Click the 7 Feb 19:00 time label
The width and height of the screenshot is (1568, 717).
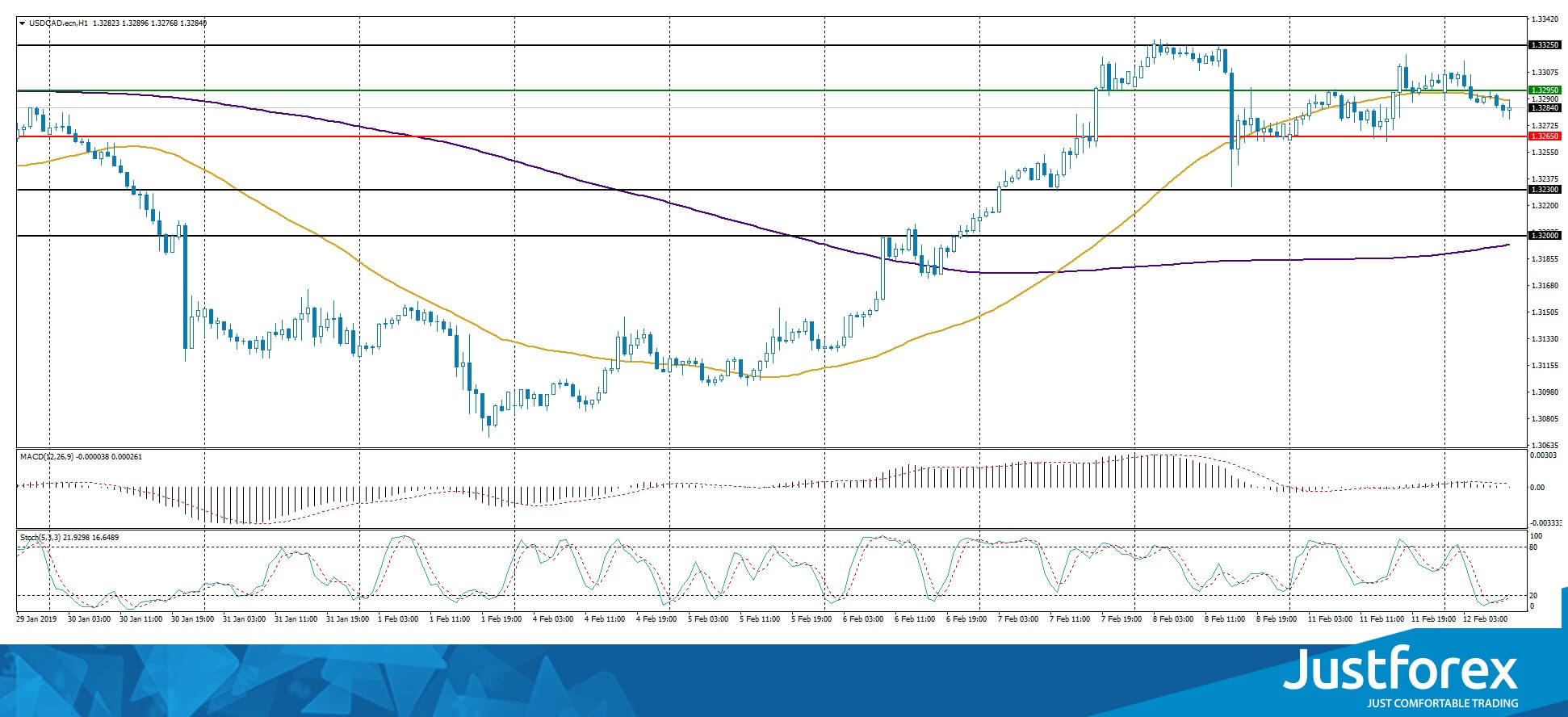[1121, 619]
